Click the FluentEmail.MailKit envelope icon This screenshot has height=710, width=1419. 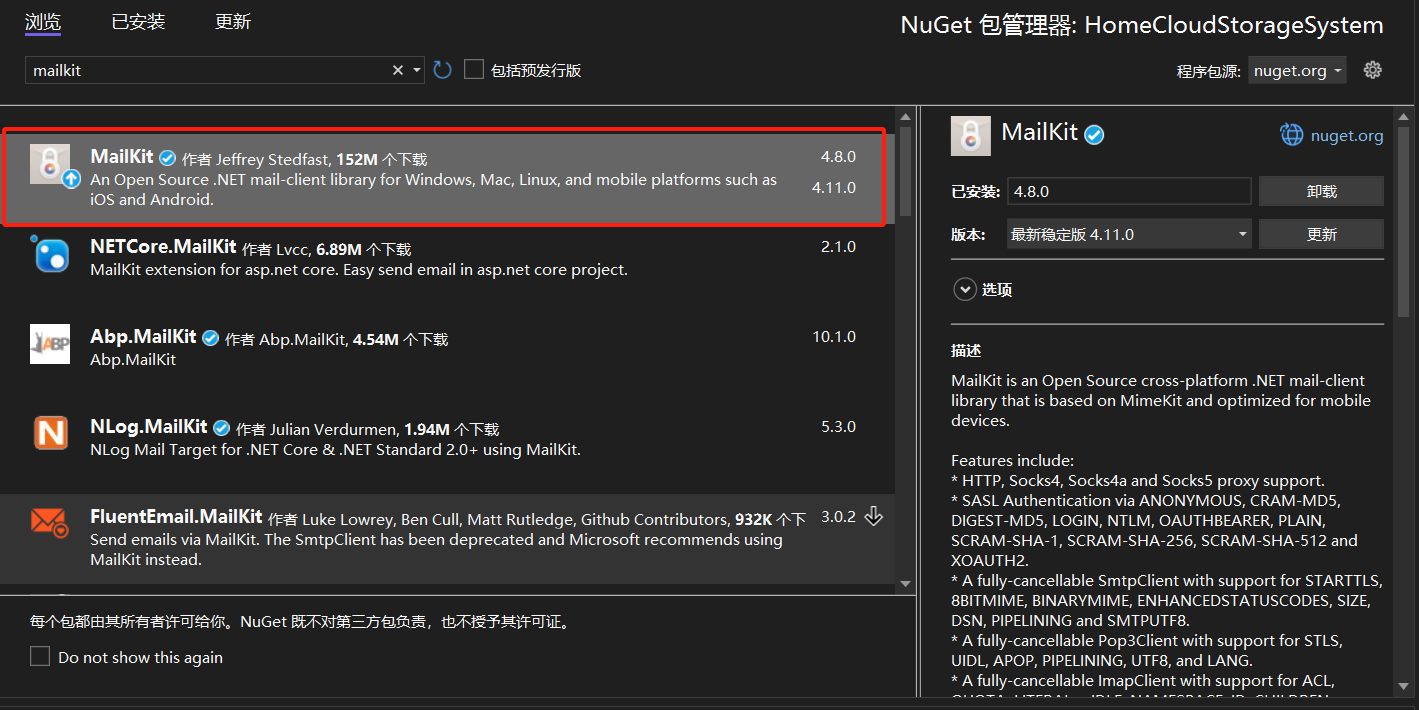click(x=50, y=523)
